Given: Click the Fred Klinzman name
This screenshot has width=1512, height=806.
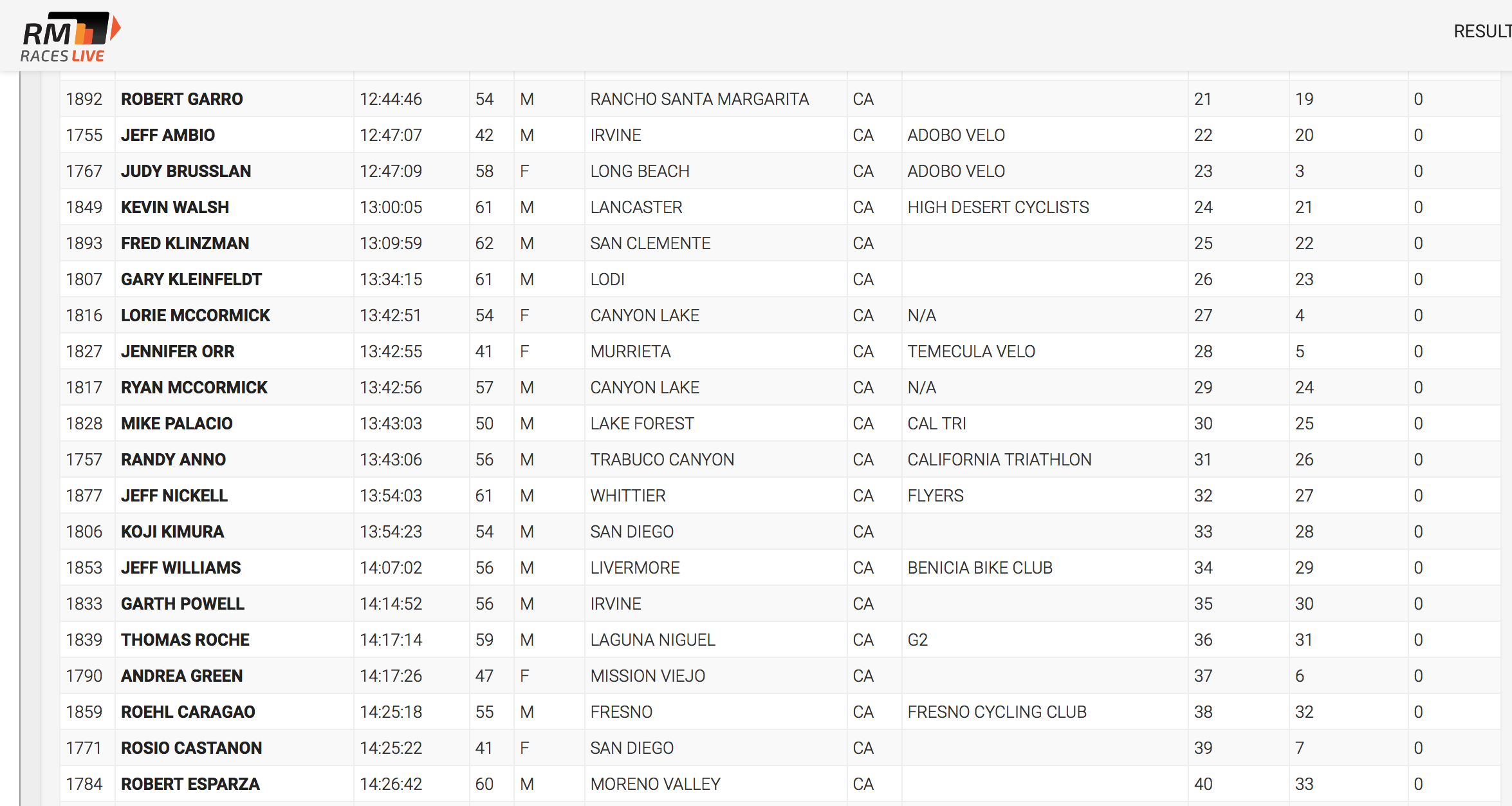Looking at the screenshot, I should pyautogui.click(x=185, y=243).
